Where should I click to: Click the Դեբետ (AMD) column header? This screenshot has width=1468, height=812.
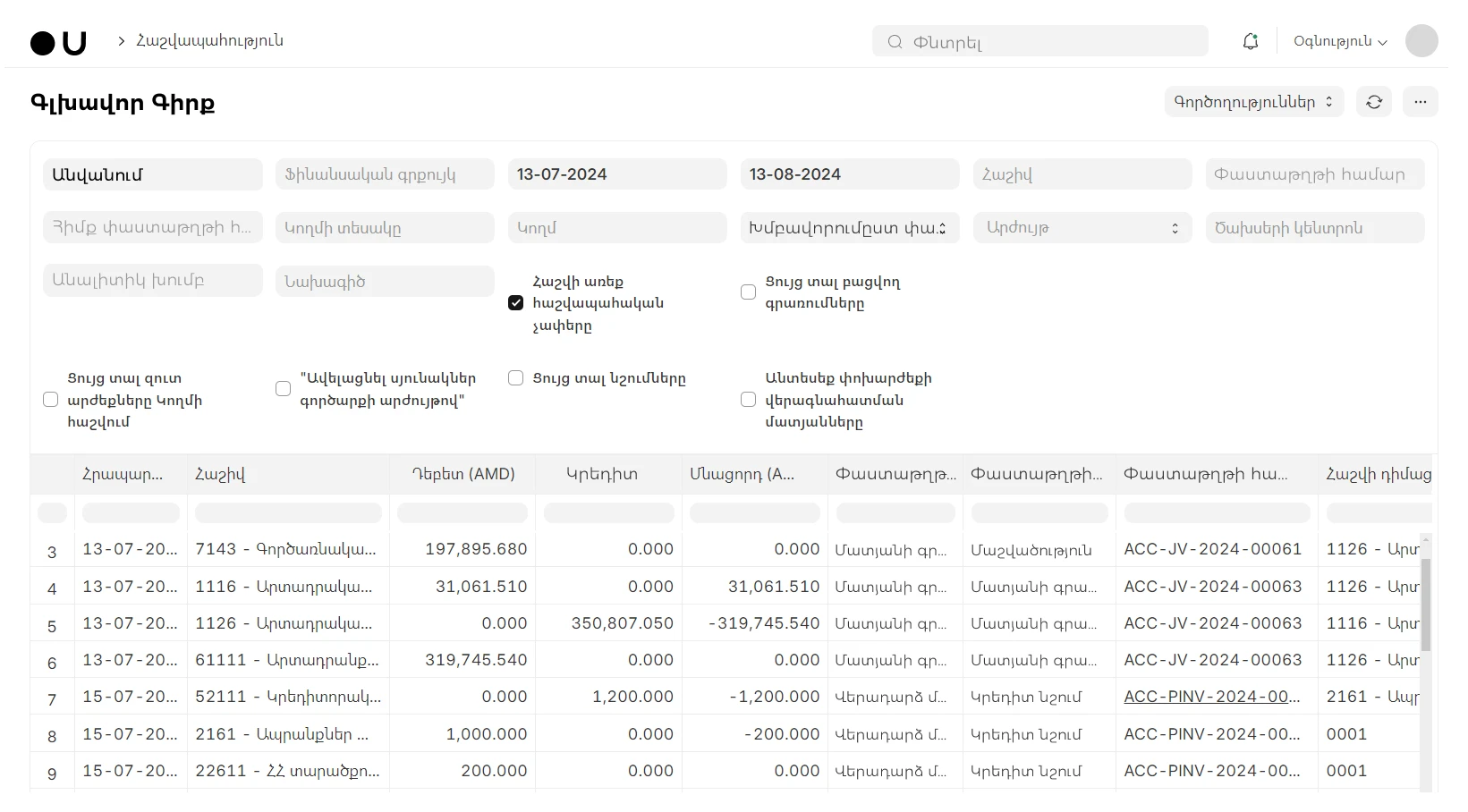[x=462, y=474]
